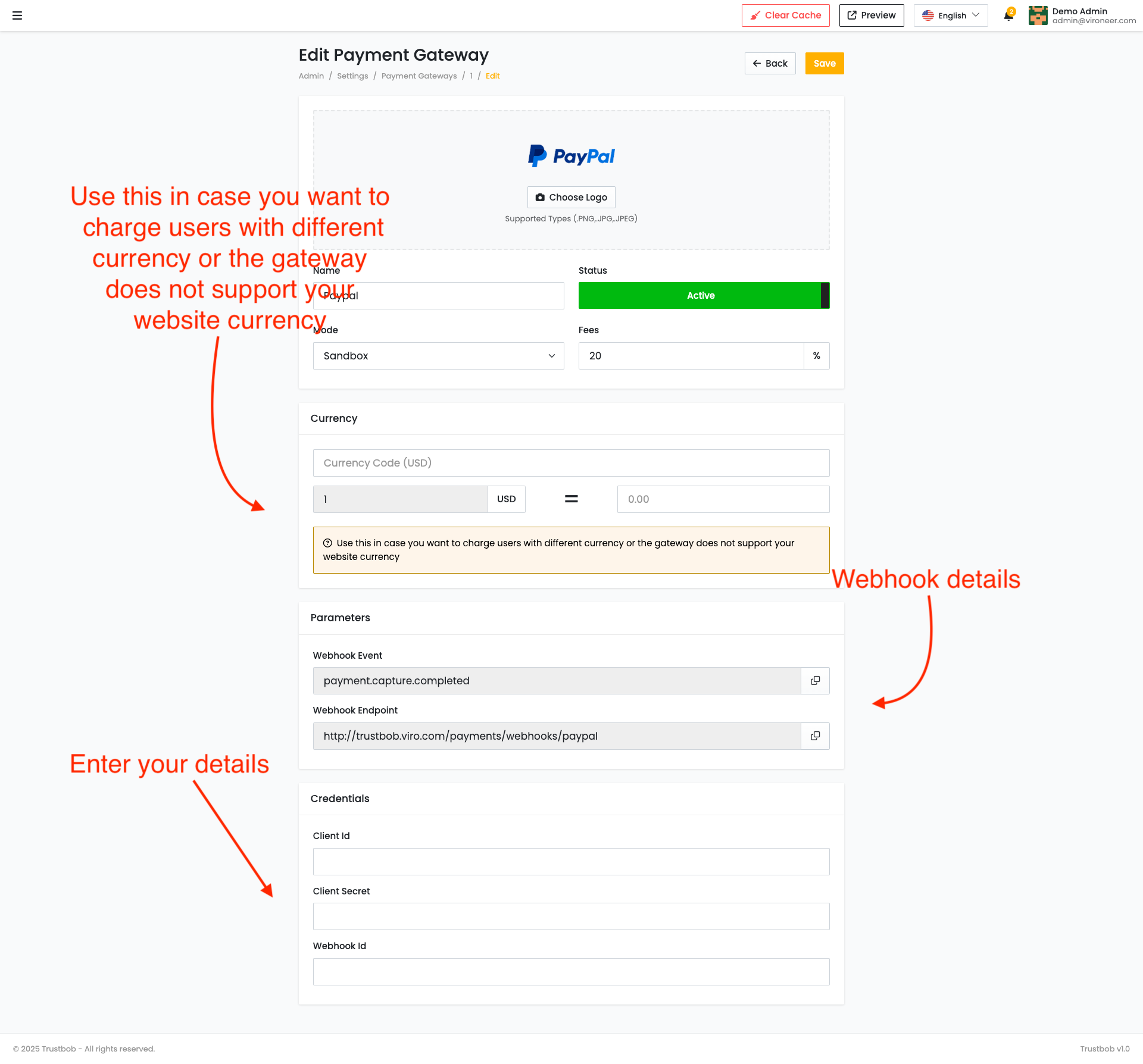
Task: Click Trustbob v1.0 footer text
Action: pyautogui.click(x=1105, y=1049)
